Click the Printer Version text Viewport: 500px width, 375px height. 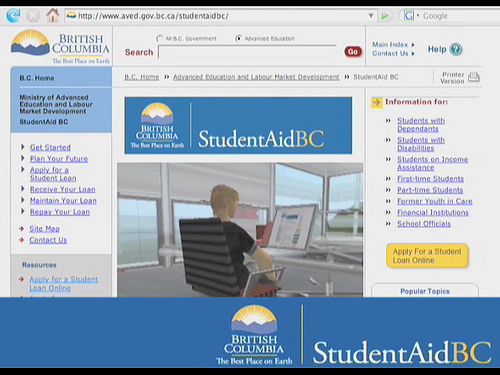coord(452,78)
